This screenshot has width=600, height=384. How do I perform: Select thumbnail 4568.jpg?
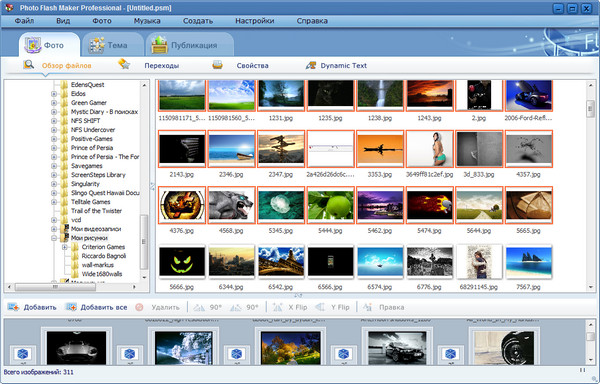[x=231, y=205]
